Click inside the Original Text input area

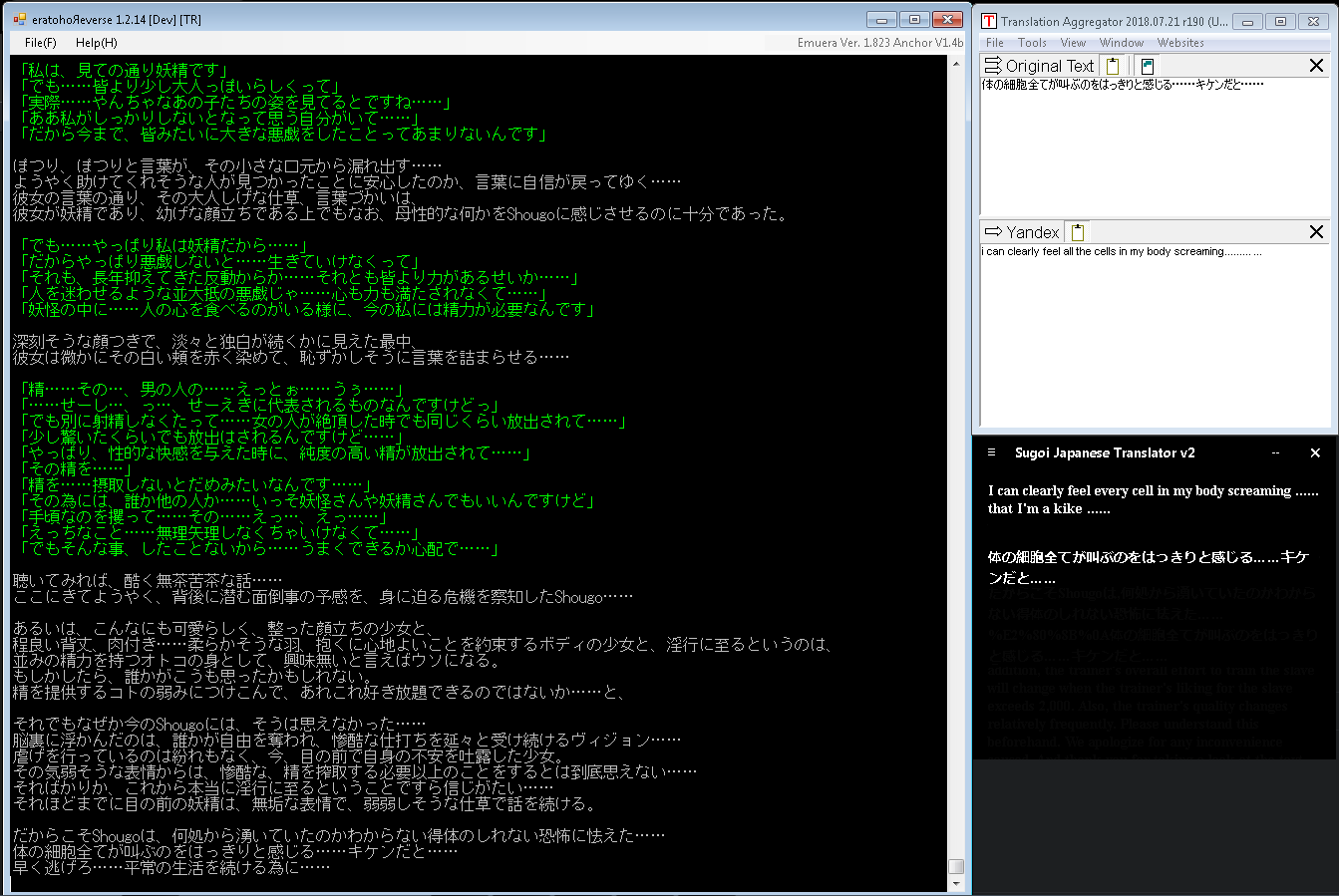1155,149
